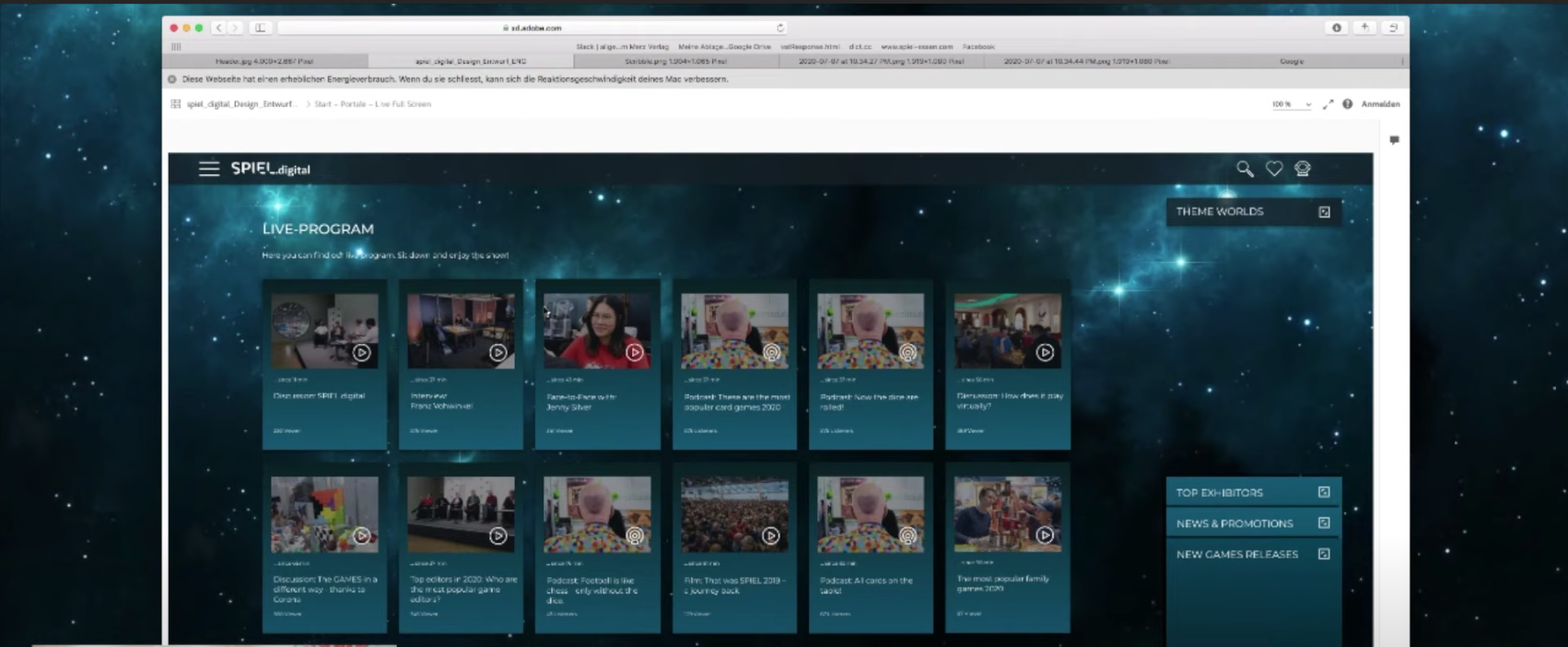
Task: Expand the New Games Releases panel
Action: (1324, 554)
